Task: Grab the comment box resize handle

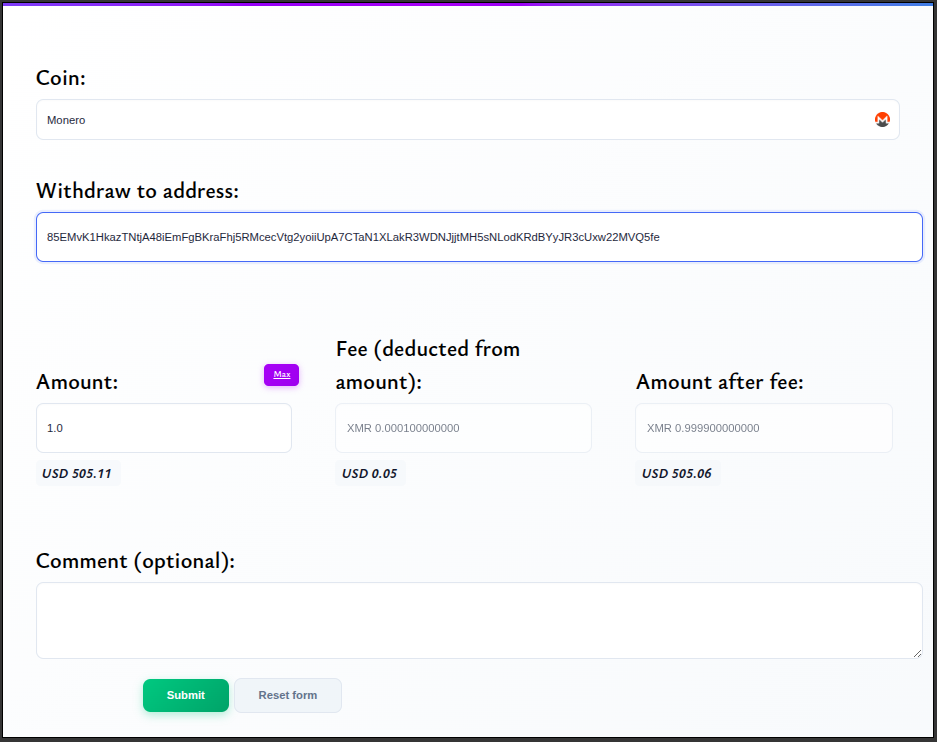Action: (x=917, y=653)
